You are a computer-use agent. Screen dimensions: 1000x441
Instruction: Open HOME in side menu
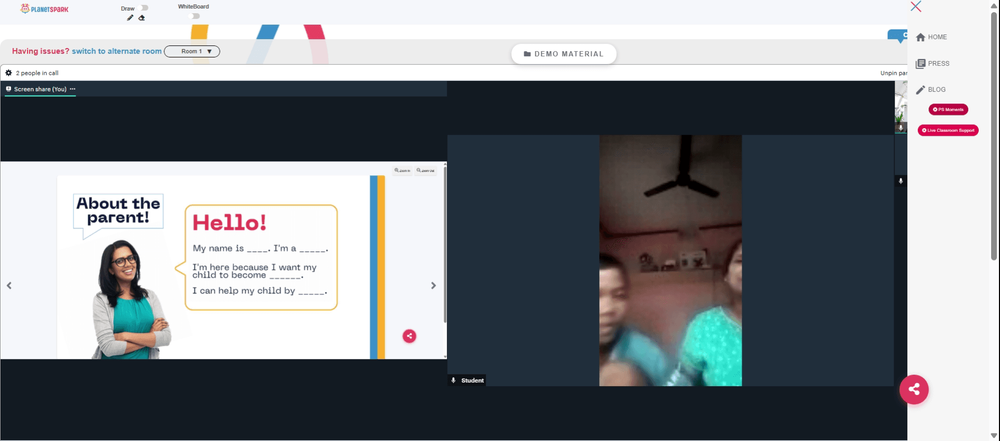[x=931, y=37]
